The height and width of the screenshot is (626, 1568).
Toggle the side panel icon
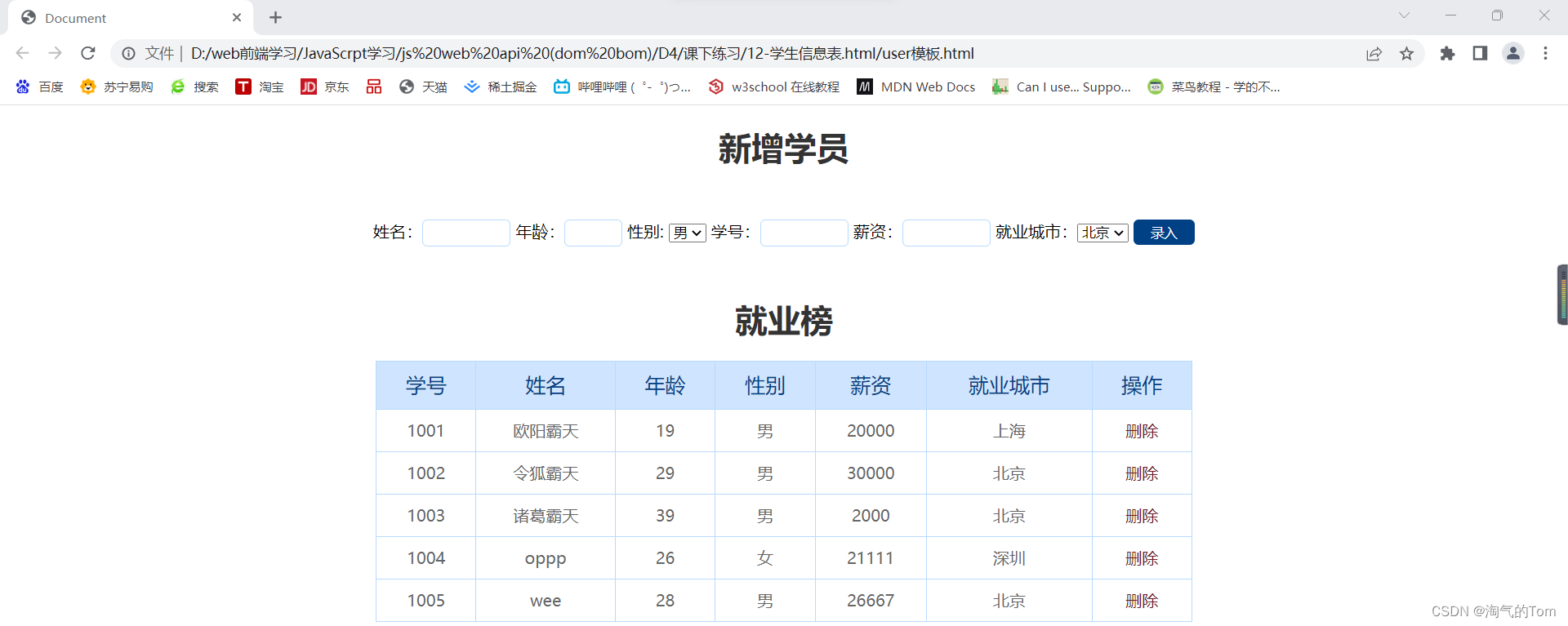tap(1480, 53)
